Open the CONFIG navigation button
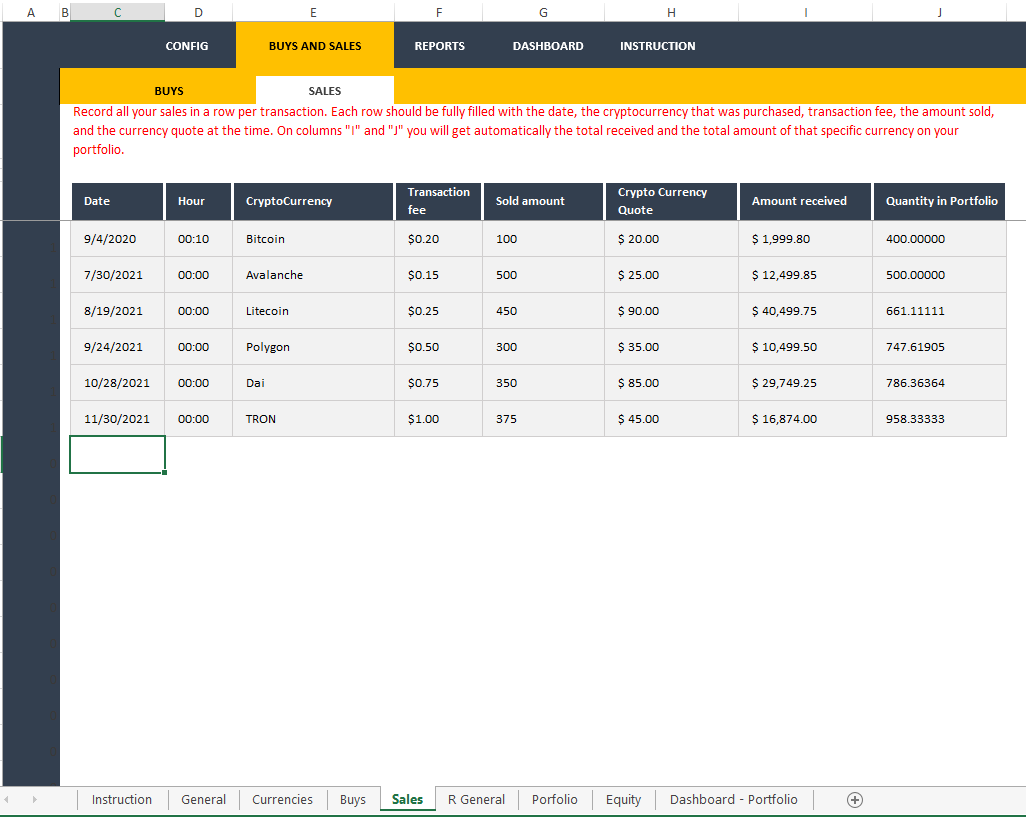The height and width of the screenshot is (817, 1026). [x=186, y=46]
